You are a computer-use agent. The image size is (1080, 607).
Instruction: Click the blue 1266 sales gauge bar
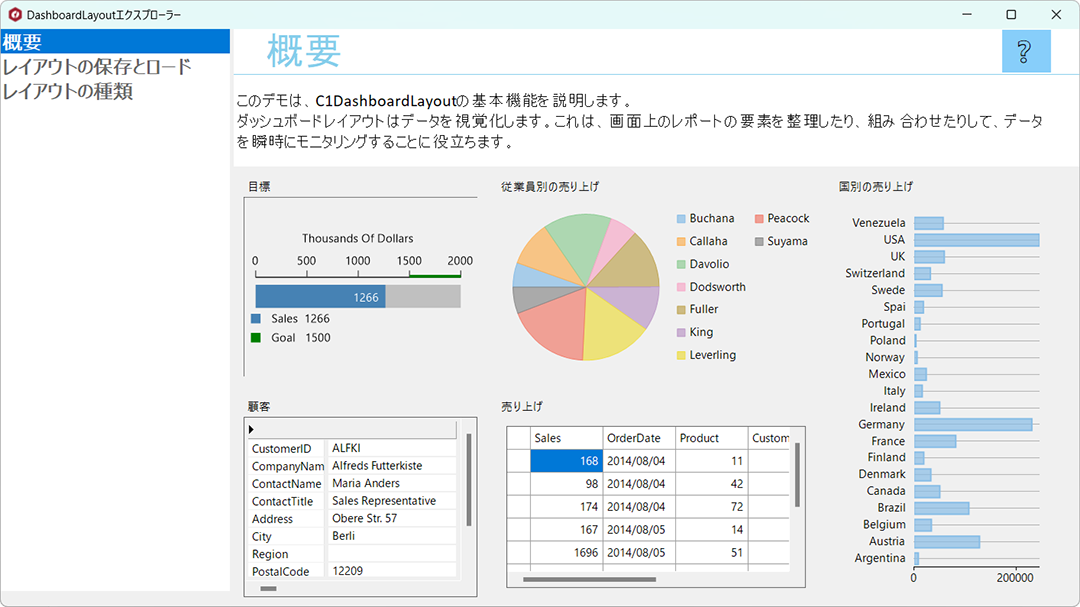pyautogui.click(x=320, y=297)
